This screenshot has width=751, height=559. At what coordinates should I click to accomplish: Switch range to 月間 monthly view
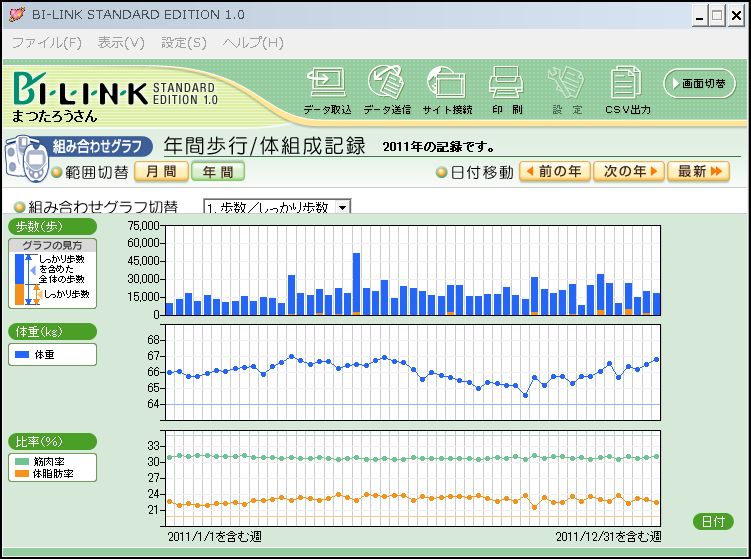160,172
